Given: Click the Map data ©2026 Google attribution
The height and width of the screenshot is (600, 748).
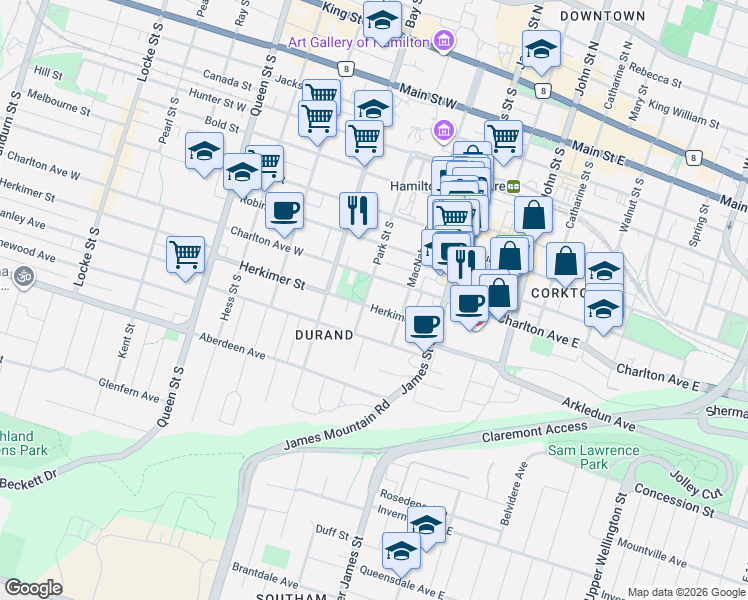Looking at the screenshot, I should [686, 593].
